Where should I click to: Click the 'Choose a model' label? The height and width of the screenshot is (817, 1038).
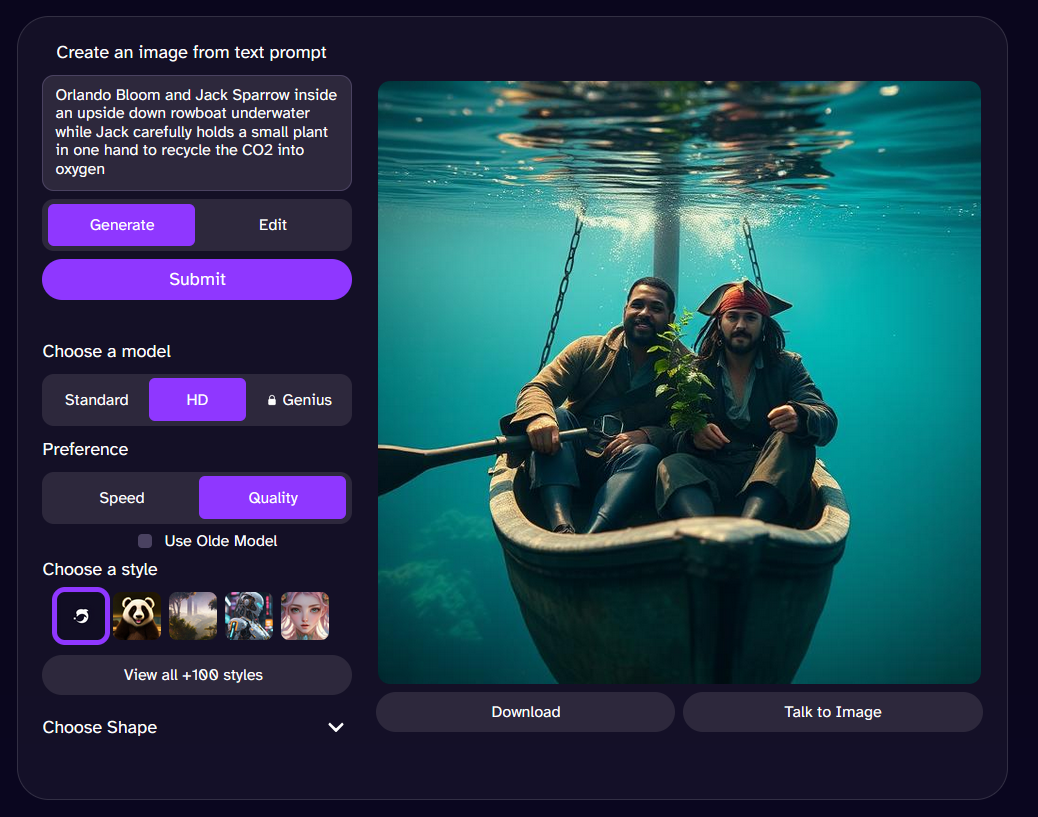point(107,352)
